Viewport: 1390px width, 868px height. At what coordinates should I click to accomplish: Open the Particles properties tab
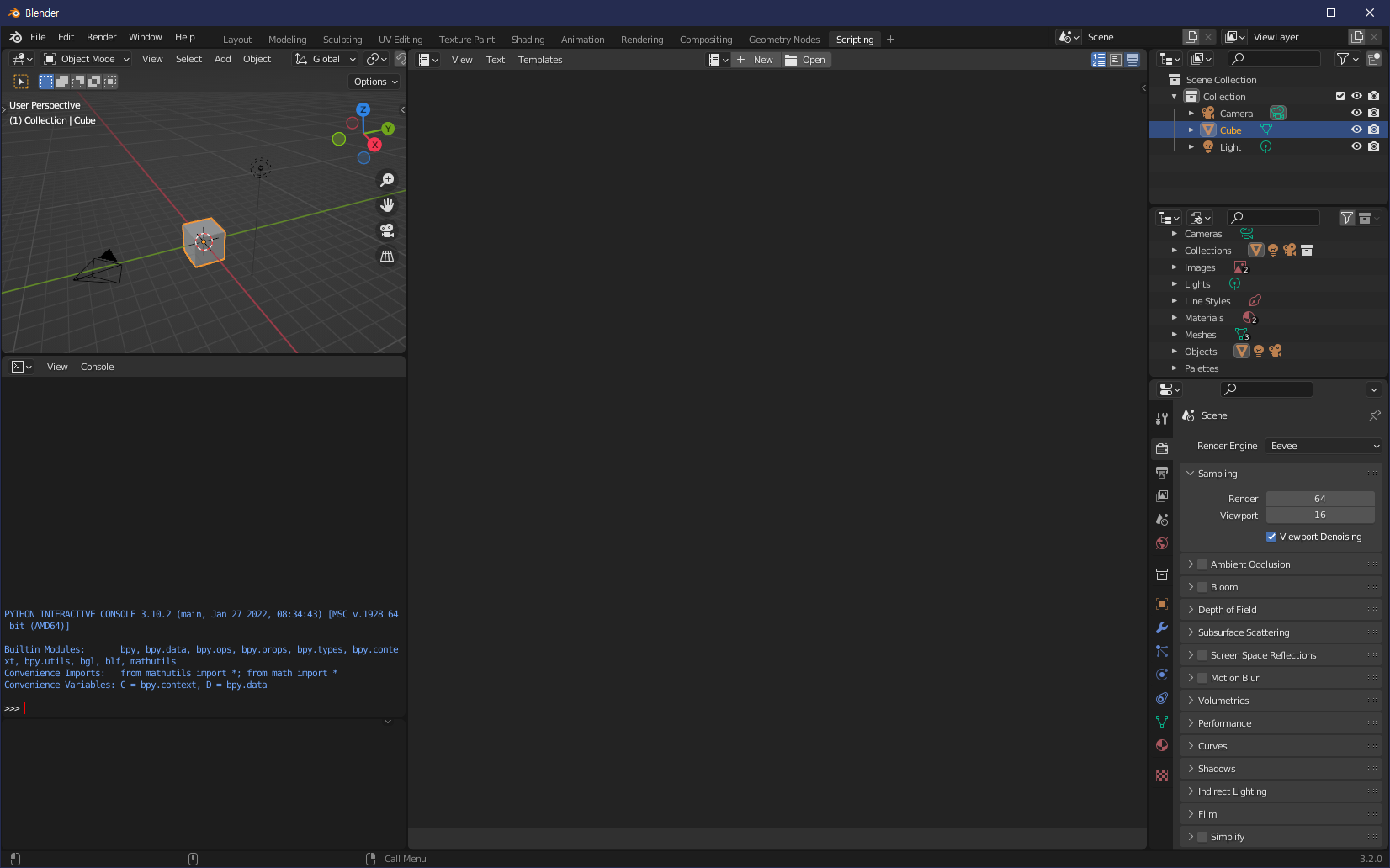coord(1162,651)
